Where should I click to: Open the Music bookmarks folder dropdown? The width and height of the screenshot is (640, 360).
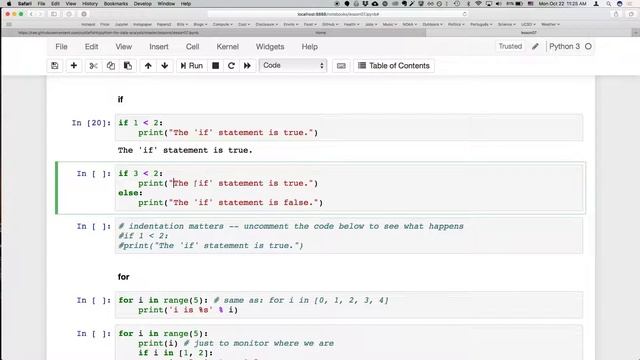[389, 24]
